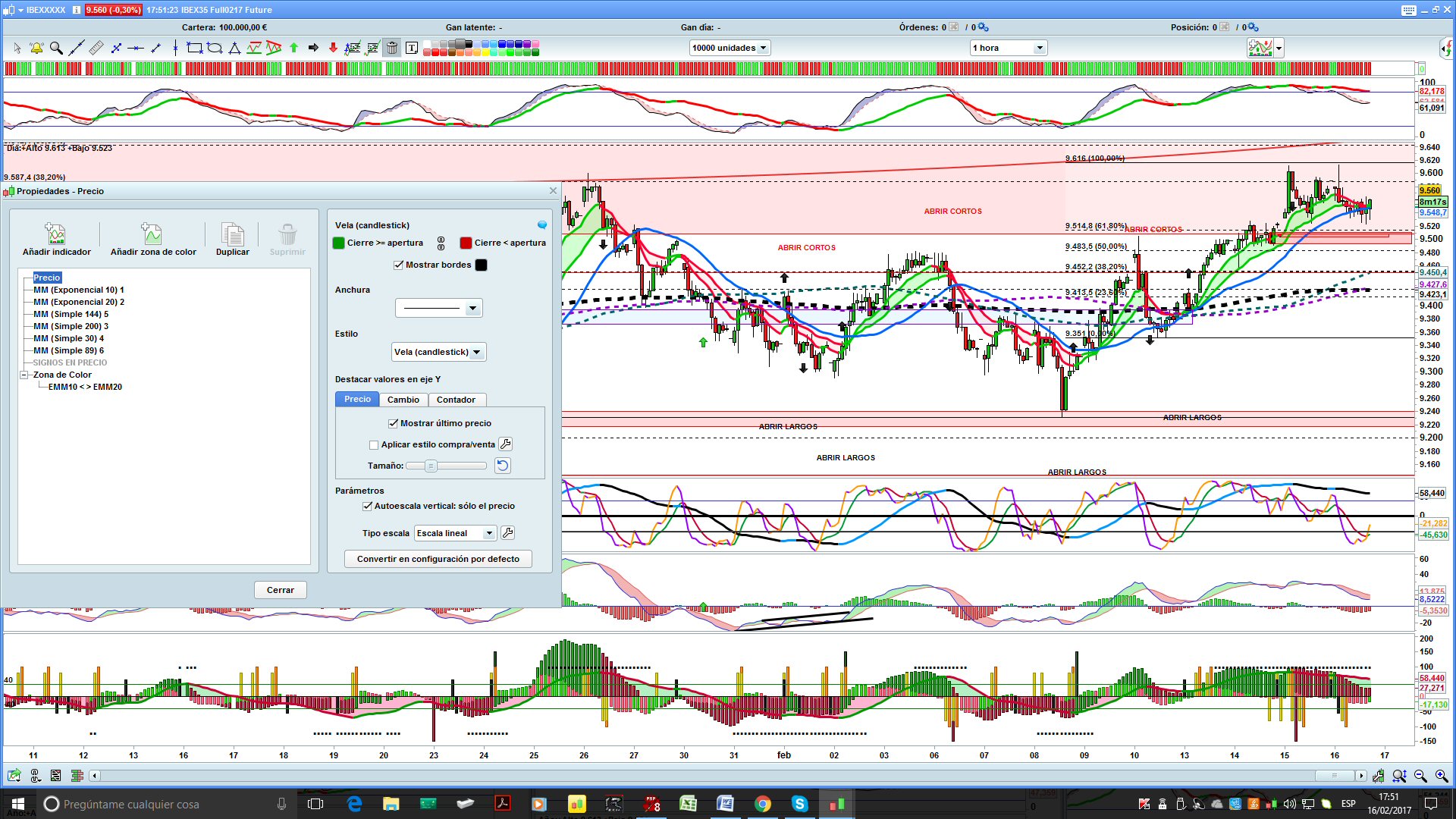
Task: Open the 1 hora timeframe dropdown
Action: (1009, 48)
